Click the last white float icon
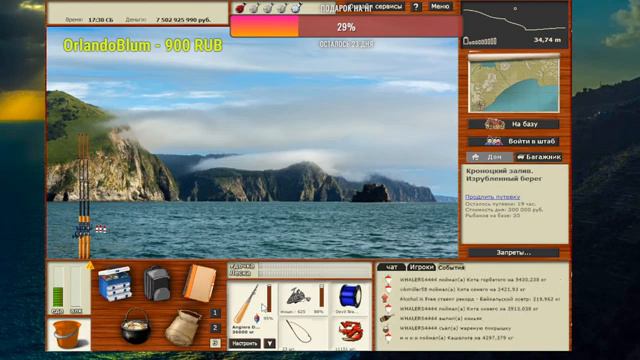The width and height of the screenshot is (640, 360). click(x=297, y=8)
